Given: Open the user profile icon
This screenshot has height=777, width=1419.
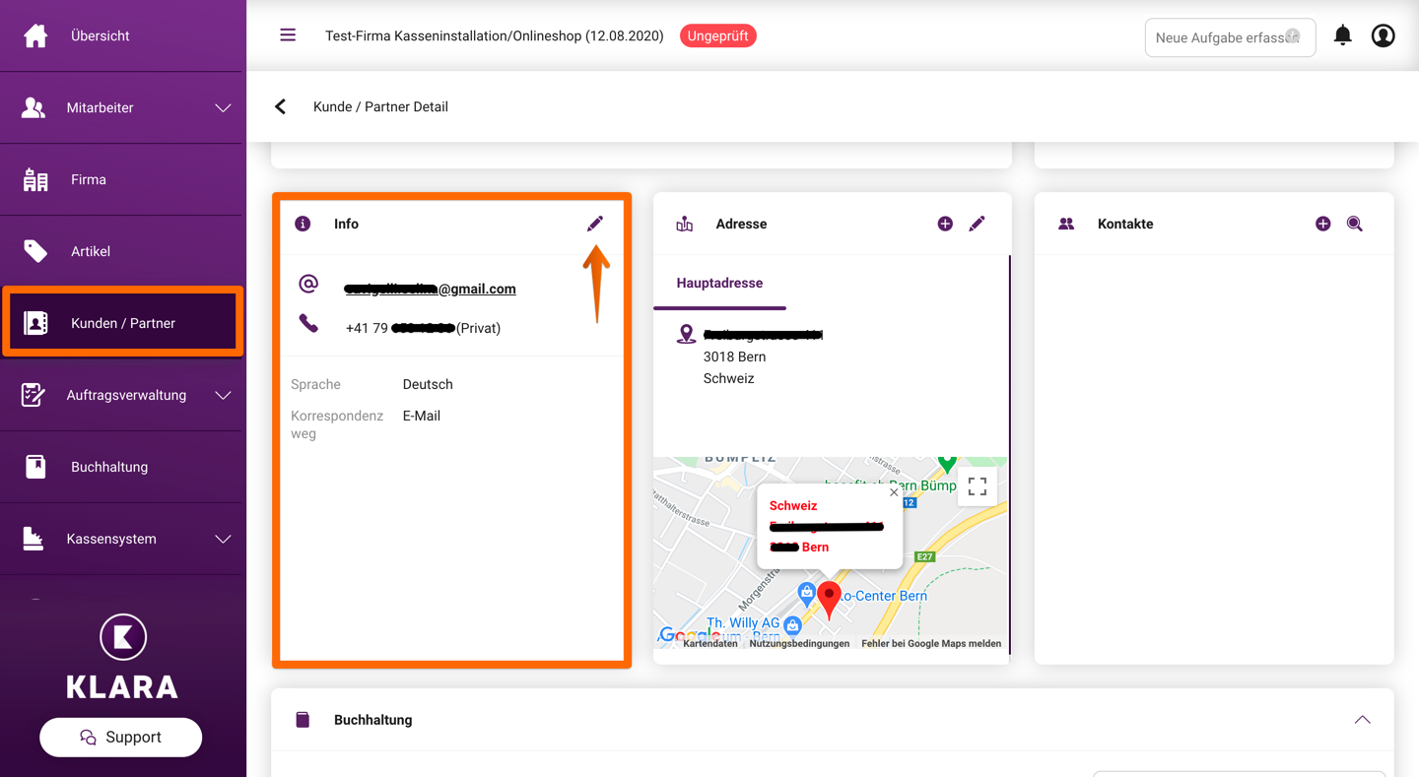Looking at the screenshot, I should [x=1383, y=36].
